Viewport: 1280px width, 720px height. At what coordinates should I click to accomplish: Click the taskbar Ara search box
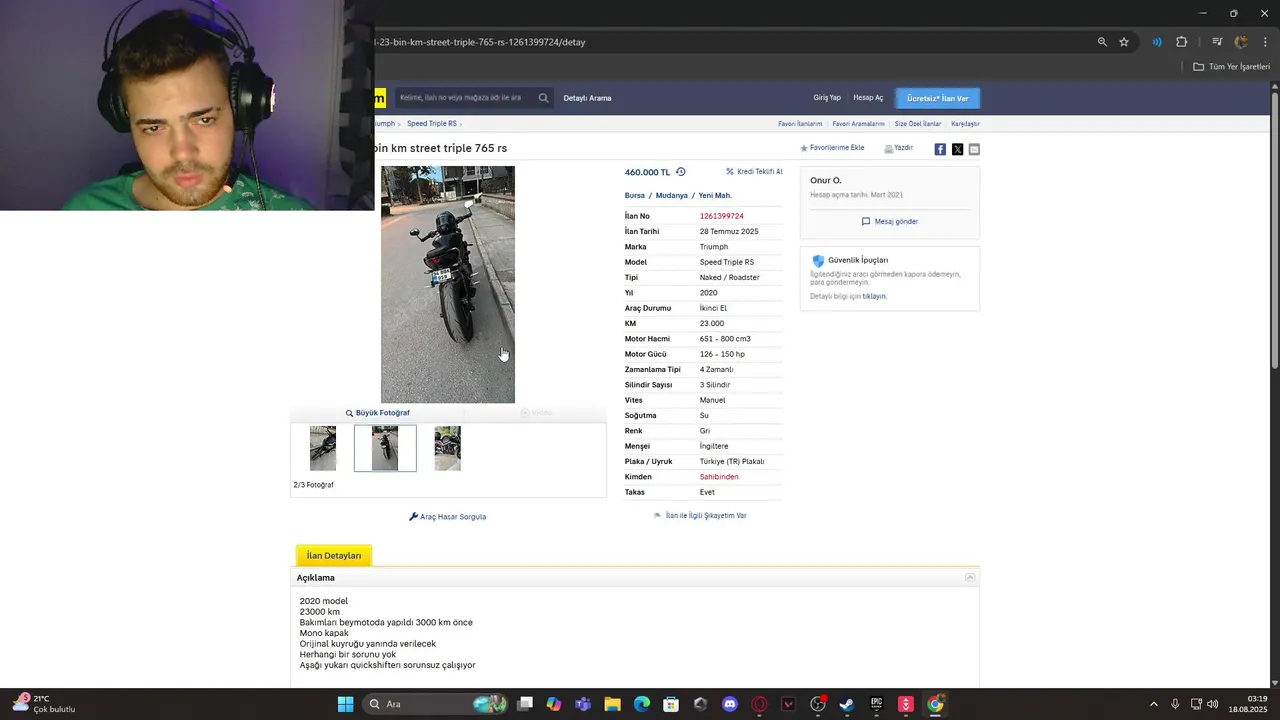(x=436, y=704)
